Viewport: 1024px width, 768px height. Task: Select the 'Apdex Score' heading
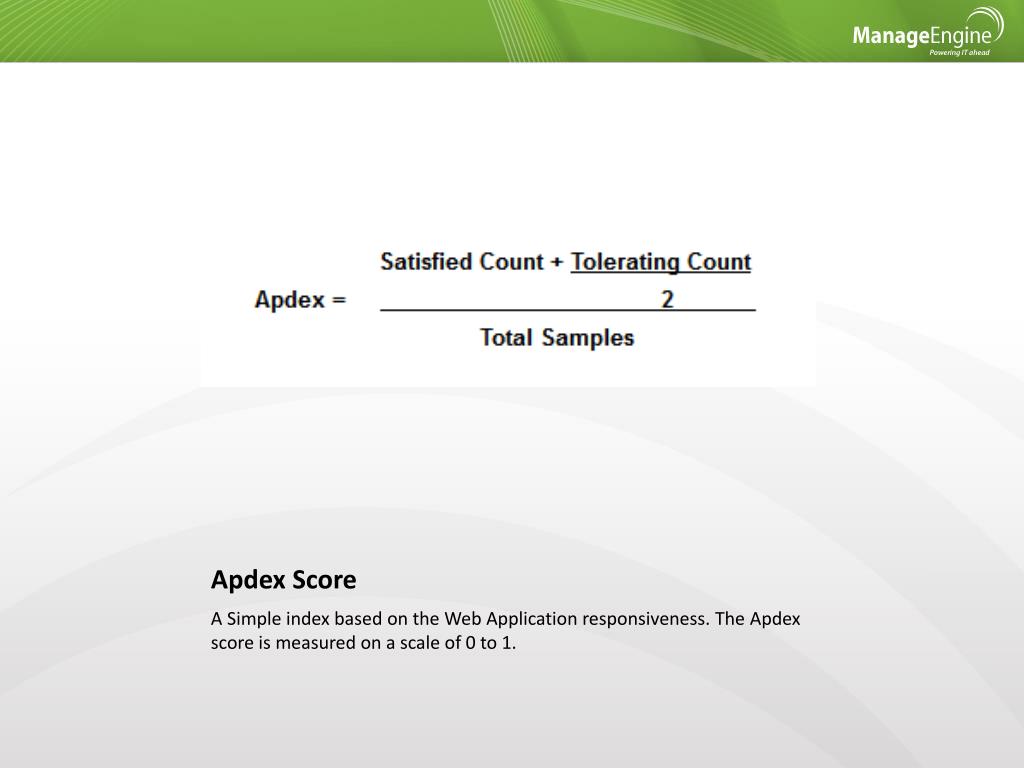(283, 580)
